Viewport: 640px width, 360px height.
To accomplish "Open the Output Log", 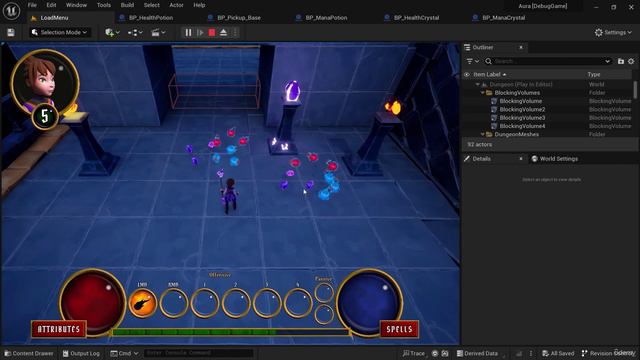I will 81,353.
